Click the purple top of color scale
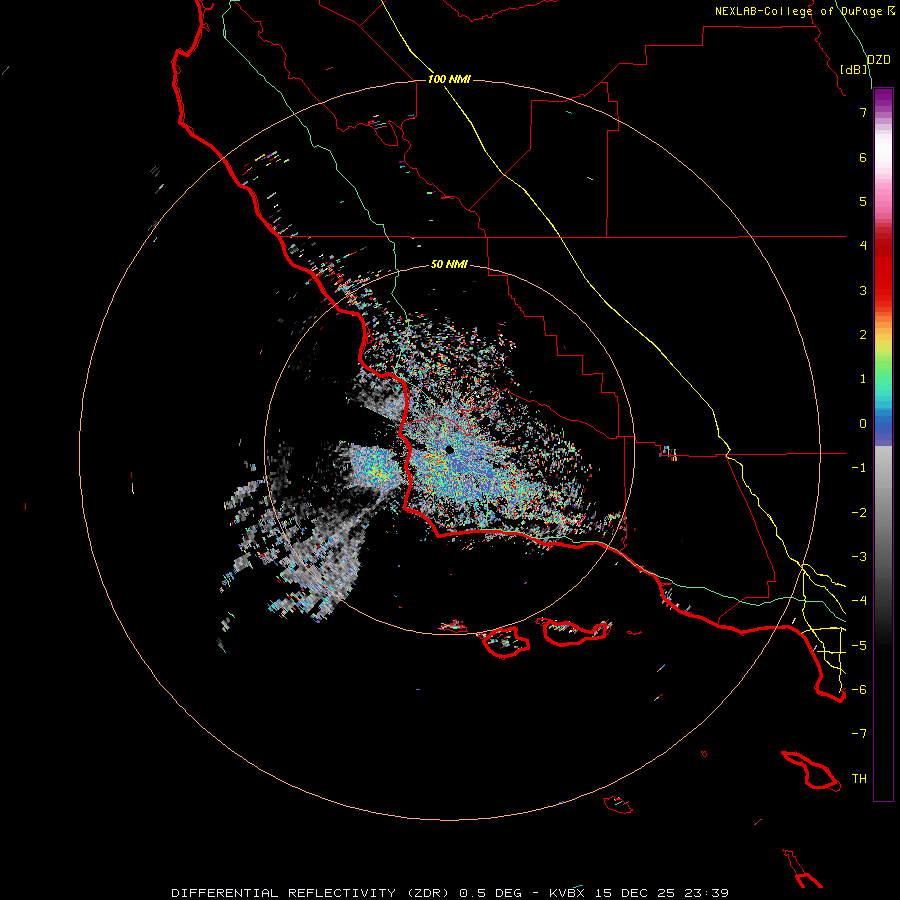The height and width of the screenshot is (900, 900). coord(883,98)
